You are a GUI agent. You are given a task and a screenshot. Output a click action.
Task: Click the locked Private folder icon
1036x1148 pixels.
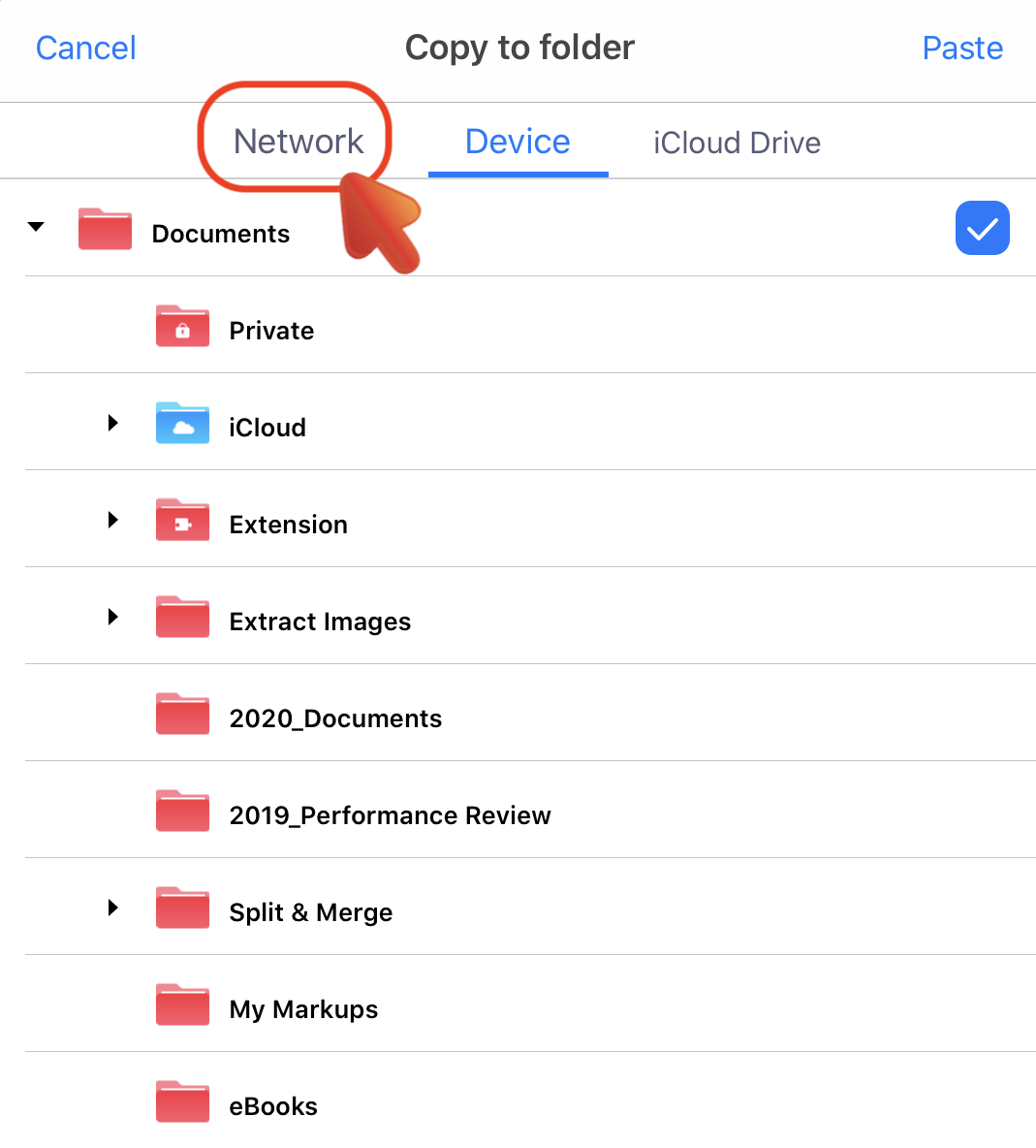click(182, 326)
